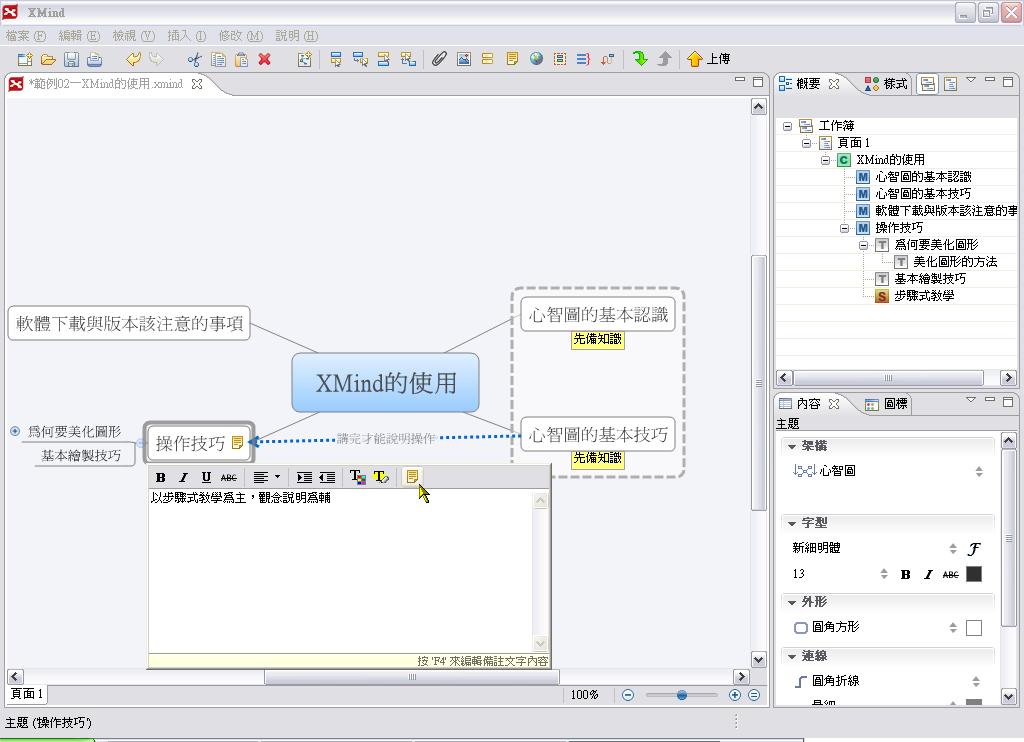Click the Print toolbar icon

click(x=95, y=59)
